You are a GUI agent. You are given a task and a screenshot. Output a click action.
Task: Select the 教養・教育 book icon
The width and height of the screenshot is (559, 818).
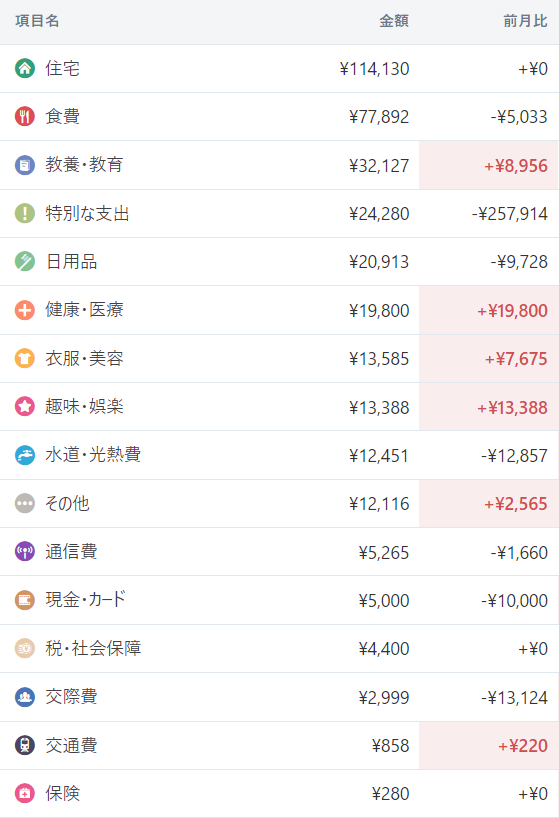(x=25, y=165)
